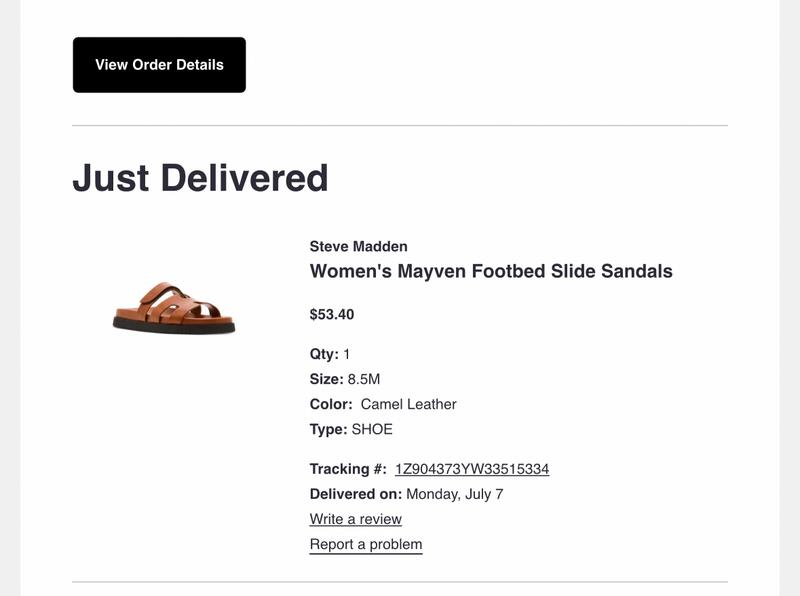The width and height of the screenshot is (800, 596).
Task: Click the Camel Leather color value
Action: tap(408, 404)
